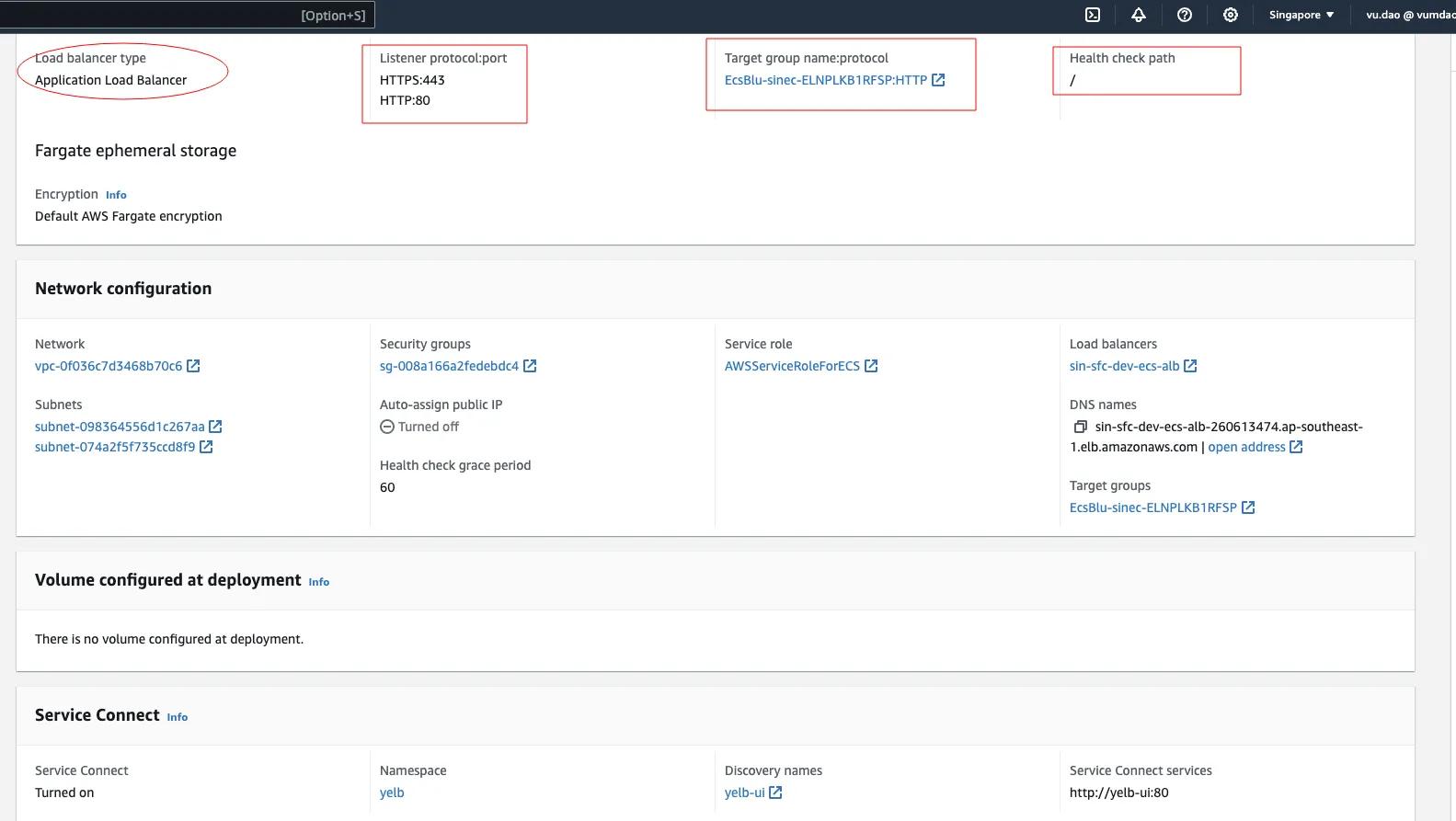This screenshot has width=1456, height=821.
Task: Click external link icon beside vpc-0f036c7d3468b70c6
Action: click(193, 366)
